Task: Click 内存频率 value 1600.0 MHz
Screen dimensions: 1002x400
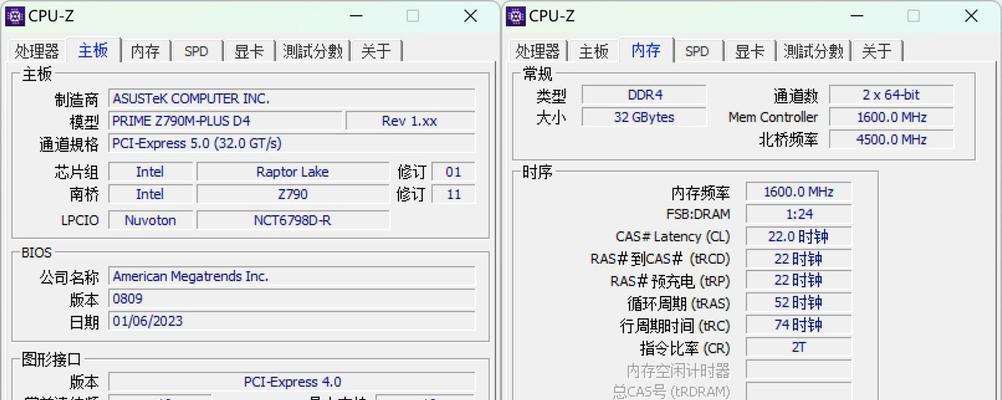Action: (799, 192)
